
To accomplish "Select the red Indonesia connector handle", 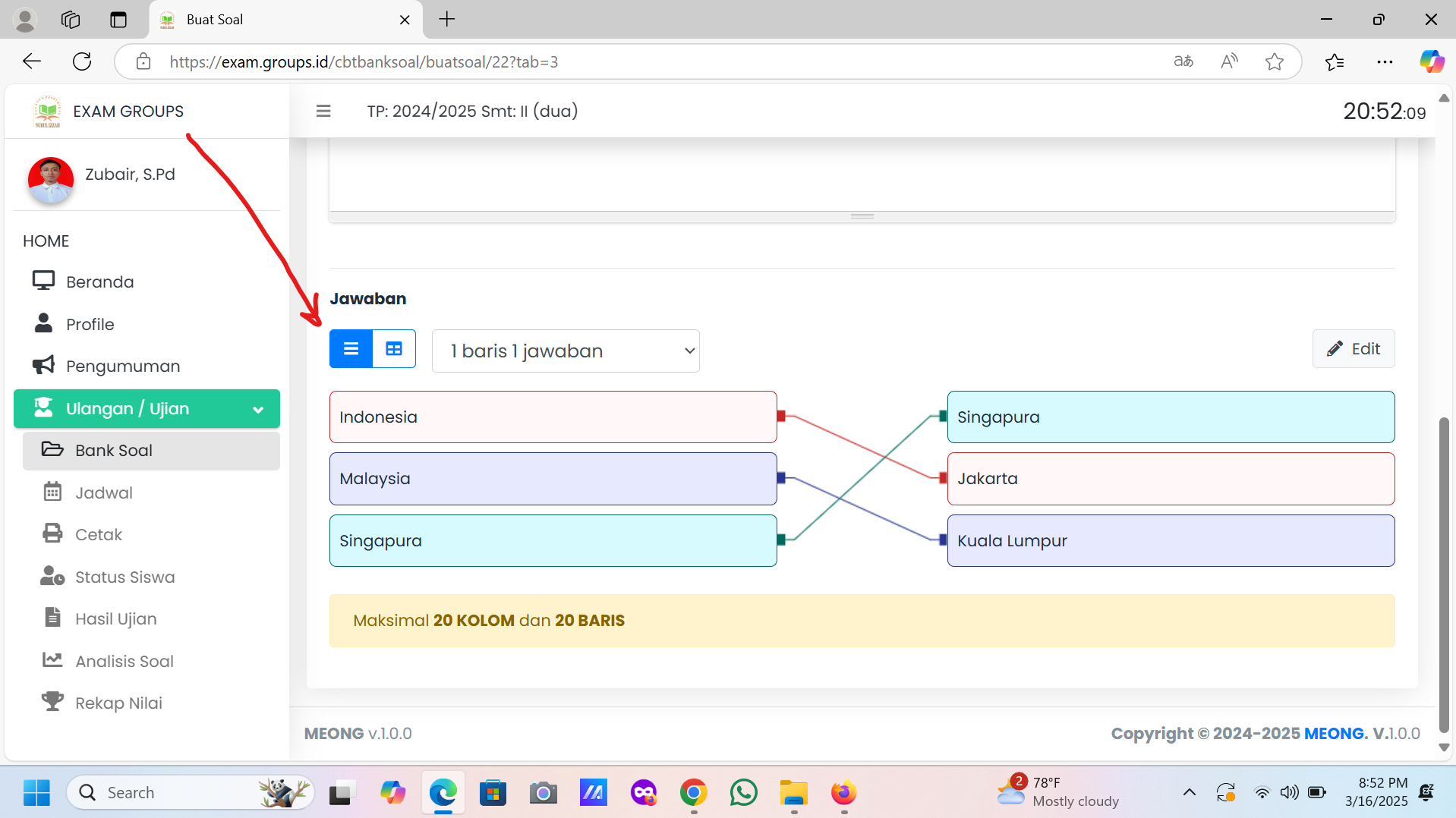I will 781,417.
